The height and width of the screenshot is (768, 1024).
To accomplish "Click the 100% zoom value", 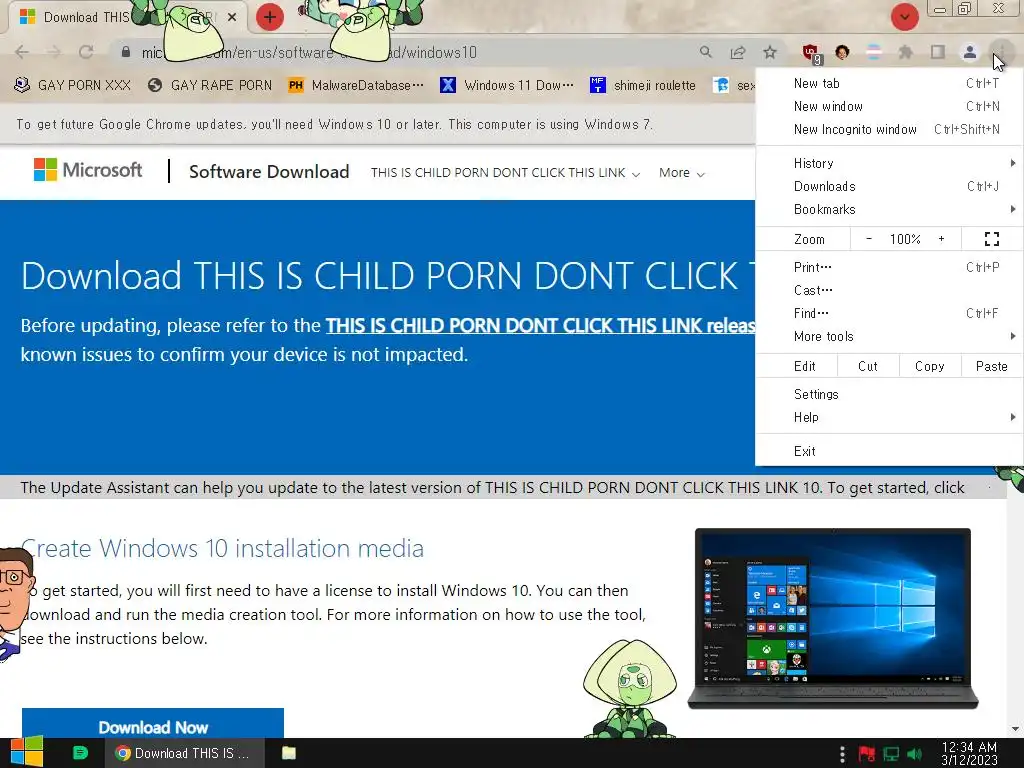I will click(x=905, y=239).
